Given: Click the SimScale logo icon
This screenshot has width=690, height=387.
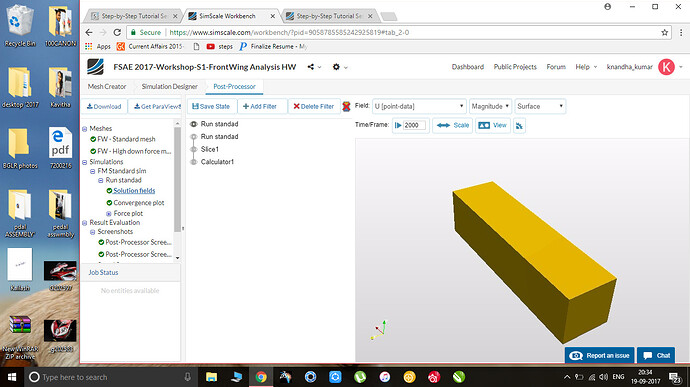Looking at the screenshot, I should click(x=95, y=67).
